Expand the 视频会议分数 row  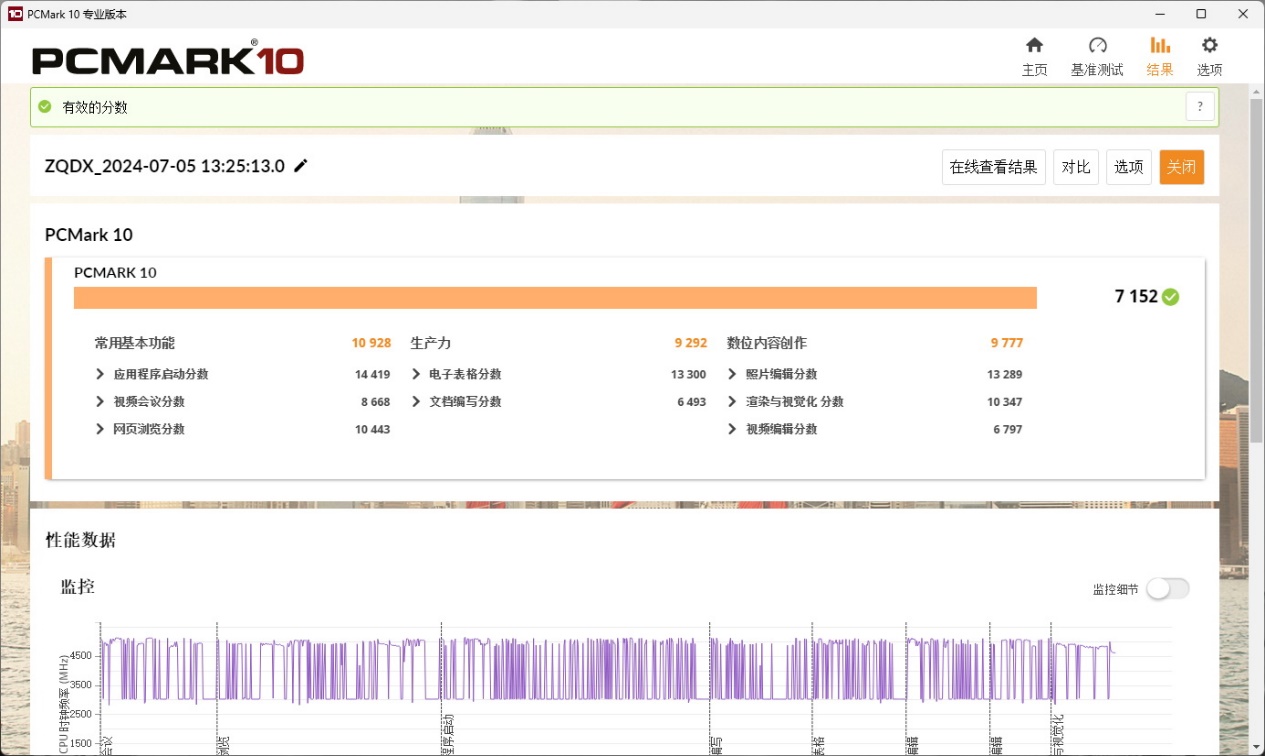point(100,402)
